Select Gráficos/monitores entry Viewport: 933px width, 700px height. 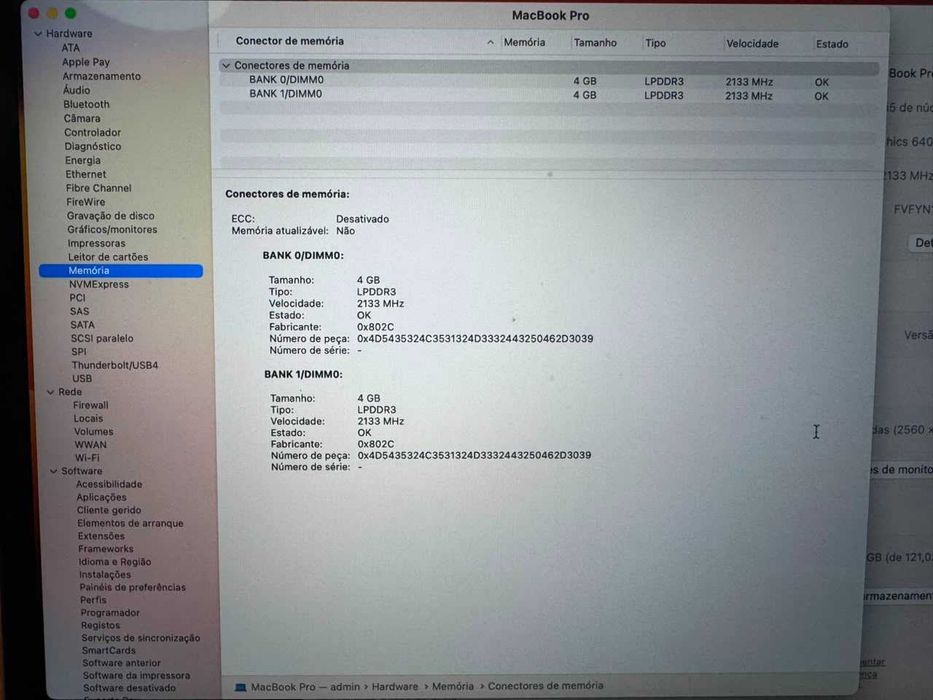coord(112,229)
